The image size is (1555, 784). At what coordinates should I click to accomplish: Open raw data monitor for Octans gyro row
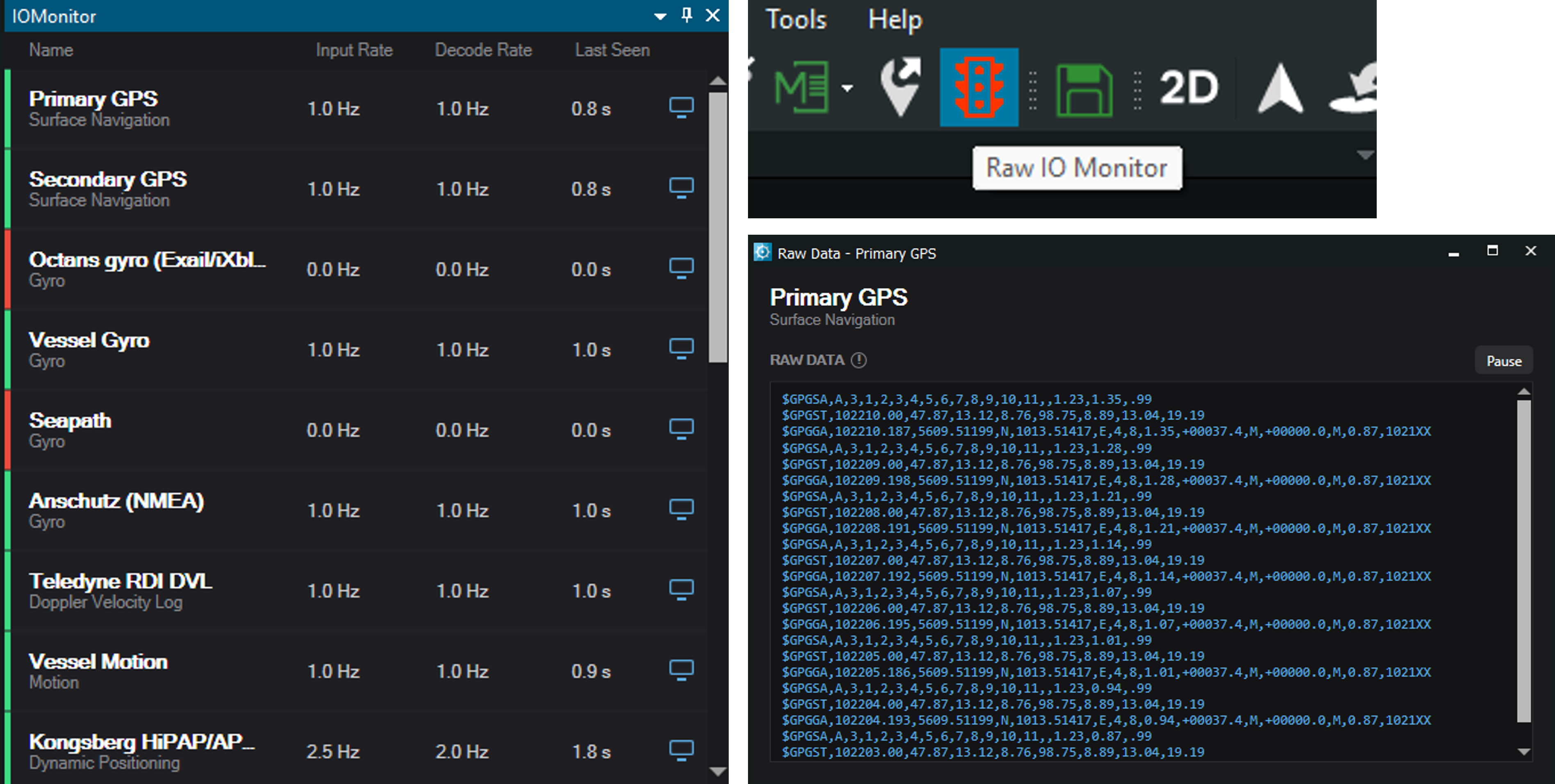[681, 268]
